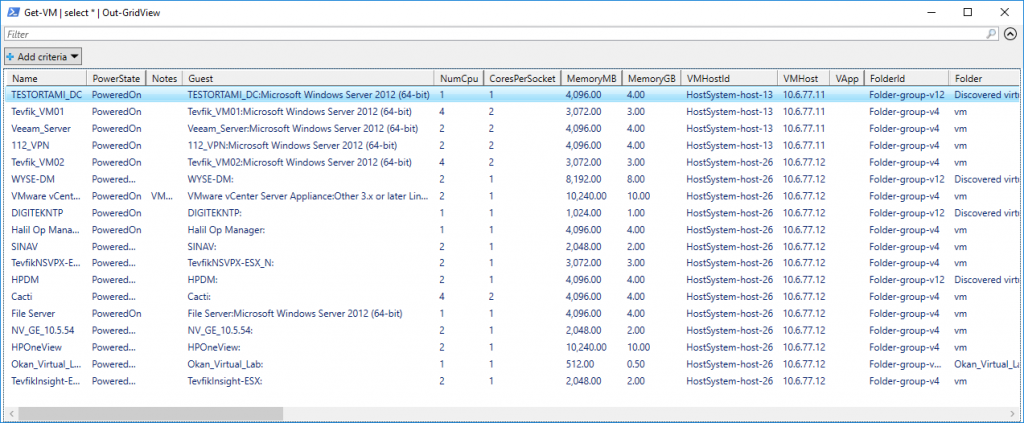Image resolution: width=1024 pixels, height=423 pixels.
Task: Click the Folder-group-v... FolderId in Okan_Virtual_L row
Action: [904, 364]
